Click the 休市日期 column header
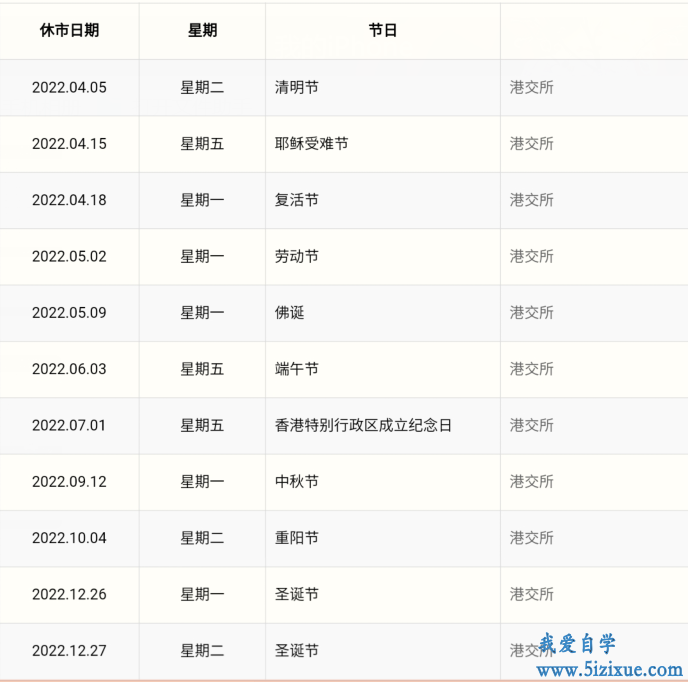The width and height of the screenshot is (688, 682). pos(69,30)
